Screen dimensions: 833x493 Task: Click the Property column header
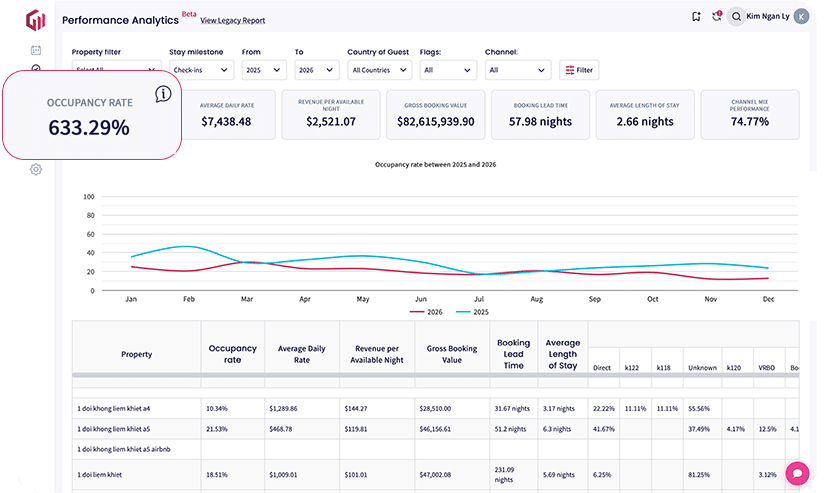click(137, 354)
